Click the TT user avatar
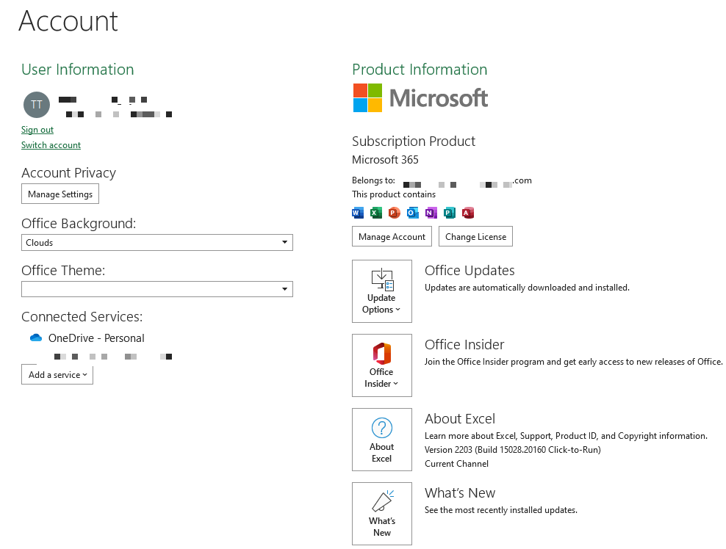The width and height of the screenshot is (726, 549). pos(37,105)
